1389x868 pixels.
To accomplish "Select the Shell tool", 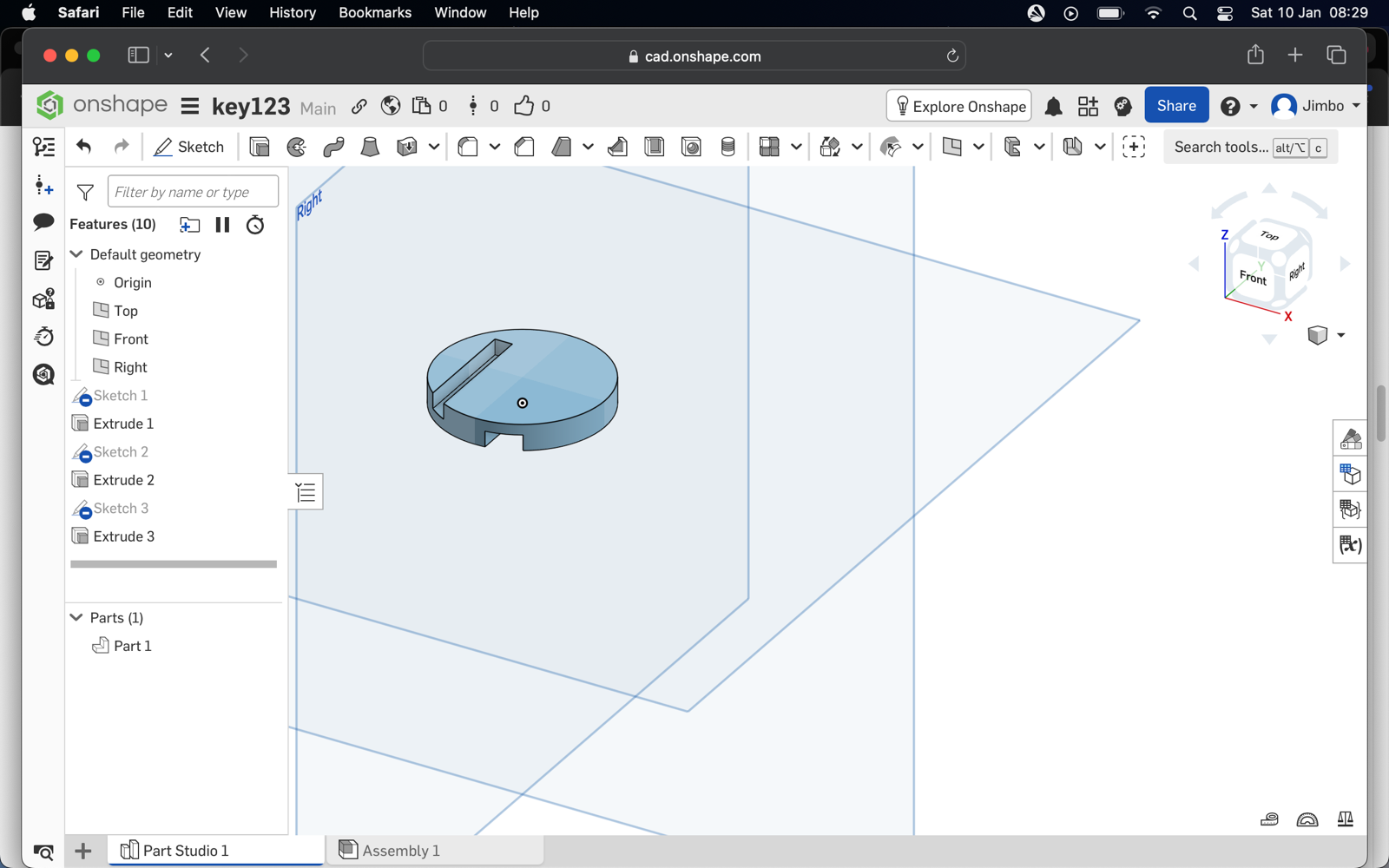I will click(655, 147).
